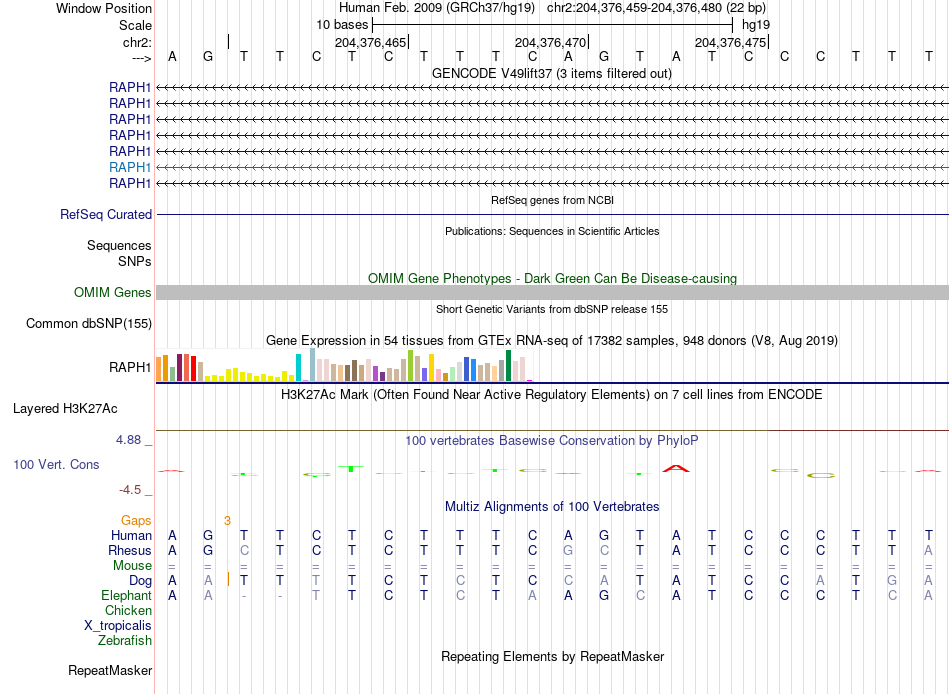The height and width of the screenshot is (694, 950).
Task: Click the dark green bar in the GTEx chart
Action: pyautogui.click(x=509, y=365)
